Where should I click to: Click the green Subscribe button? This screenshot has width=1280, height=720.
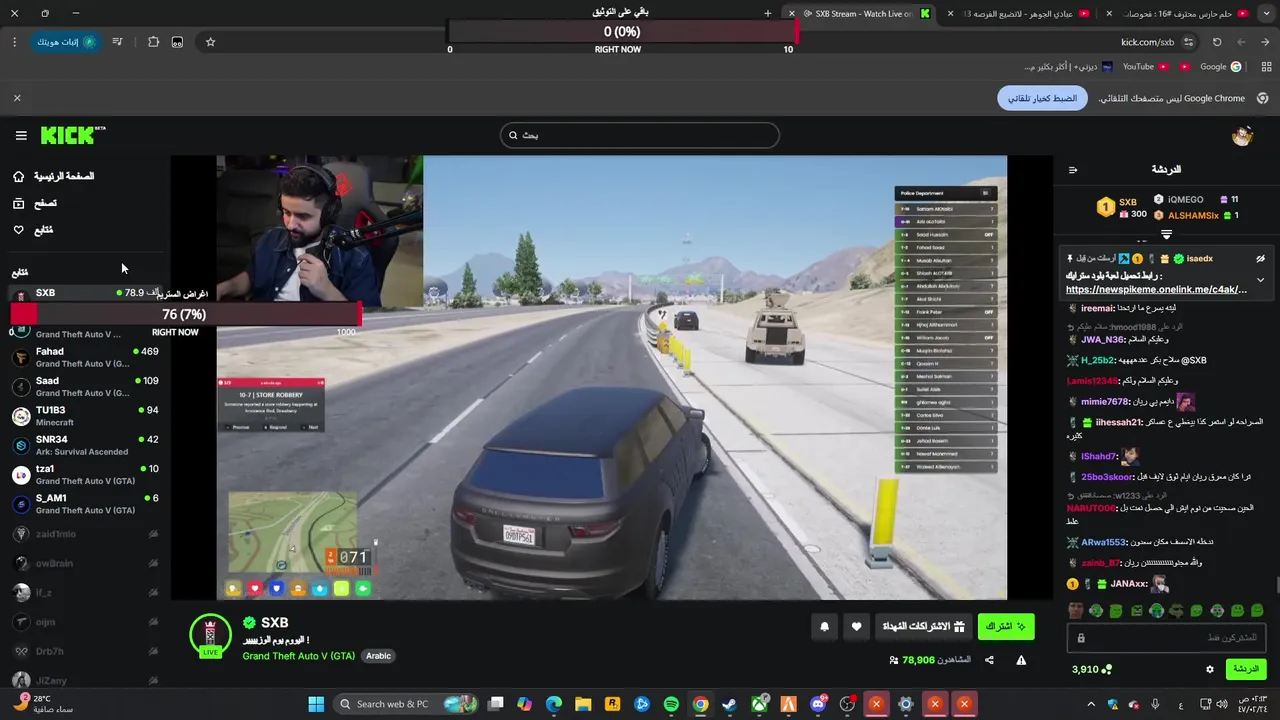(x=1006, y=627)
